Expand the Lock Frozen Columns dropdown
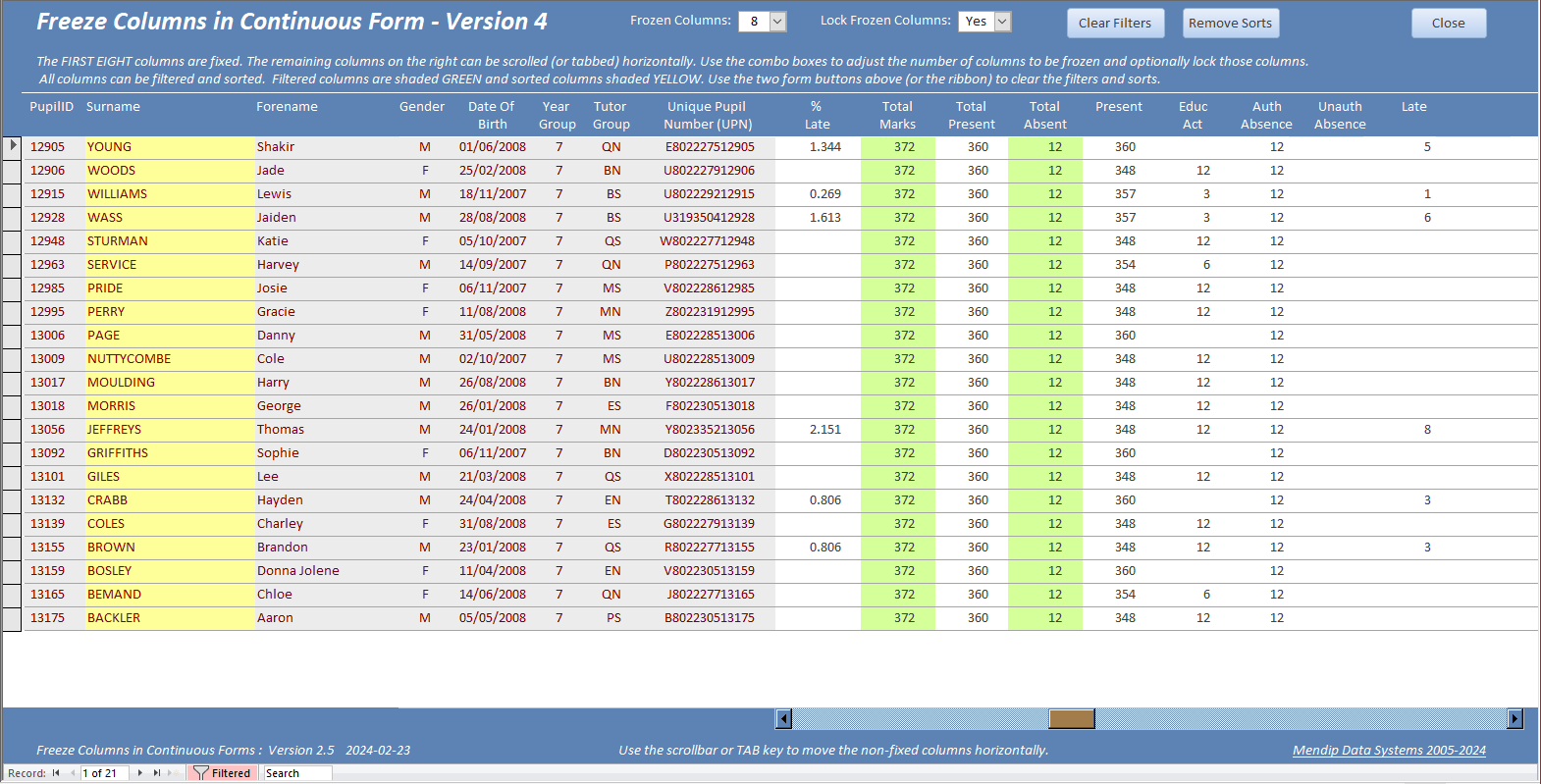 1002,22
